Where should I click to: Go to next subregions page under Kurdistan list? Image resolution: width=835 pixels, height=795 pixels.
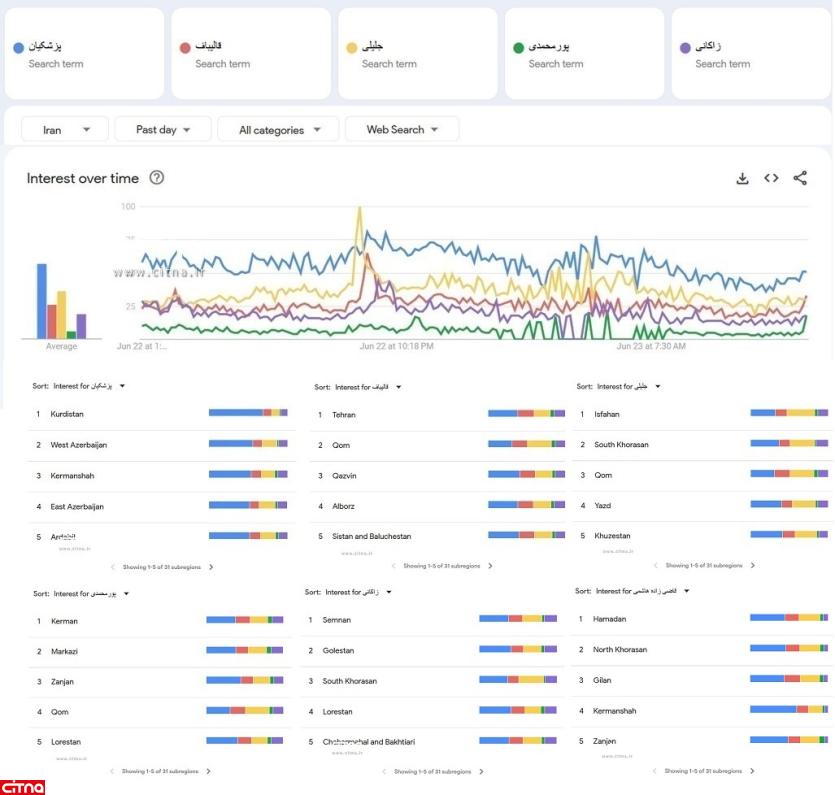pos(211,567)
